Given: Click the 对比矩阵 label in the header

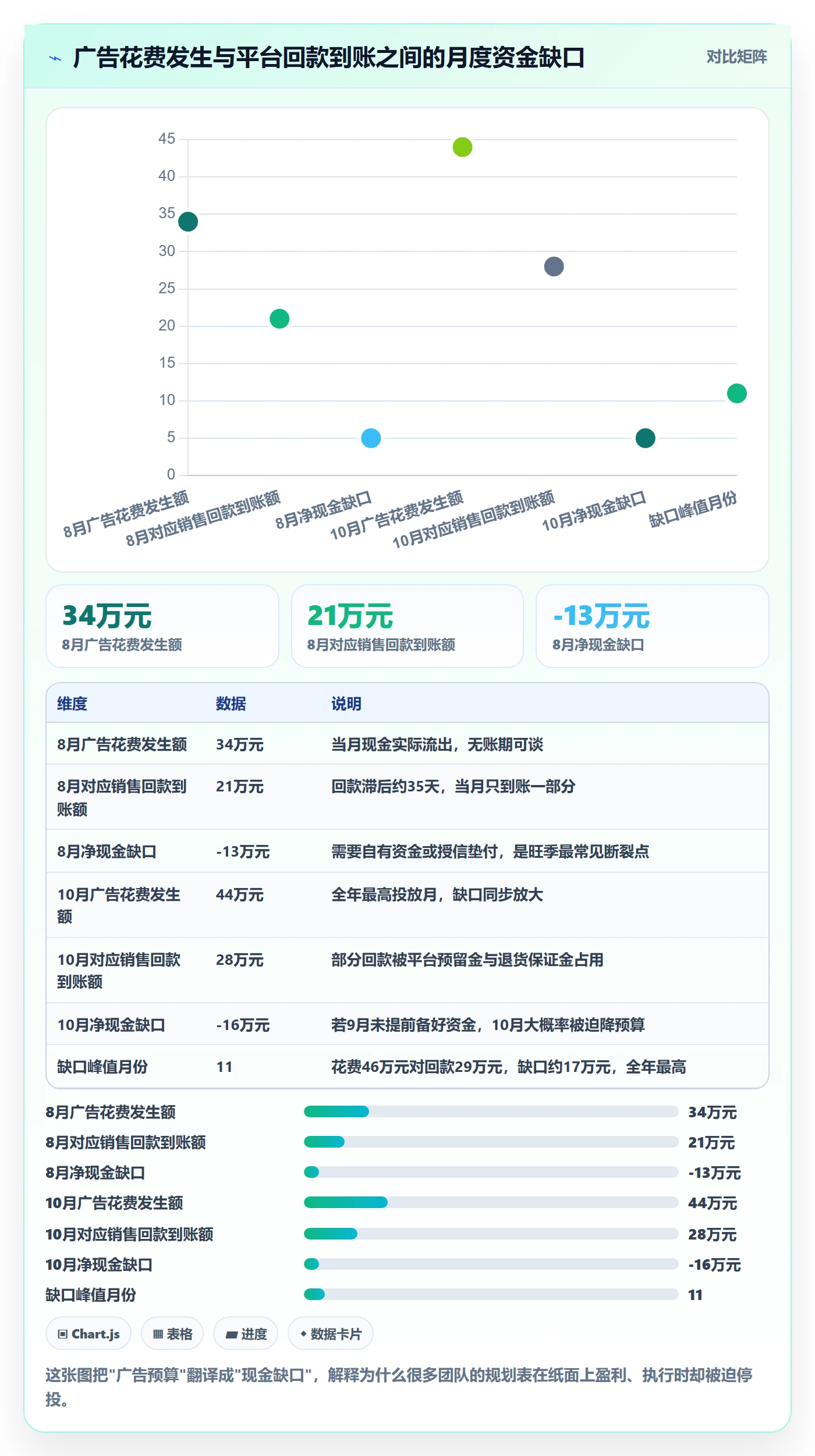Looking at the screenshot, I should click(736, 57).
